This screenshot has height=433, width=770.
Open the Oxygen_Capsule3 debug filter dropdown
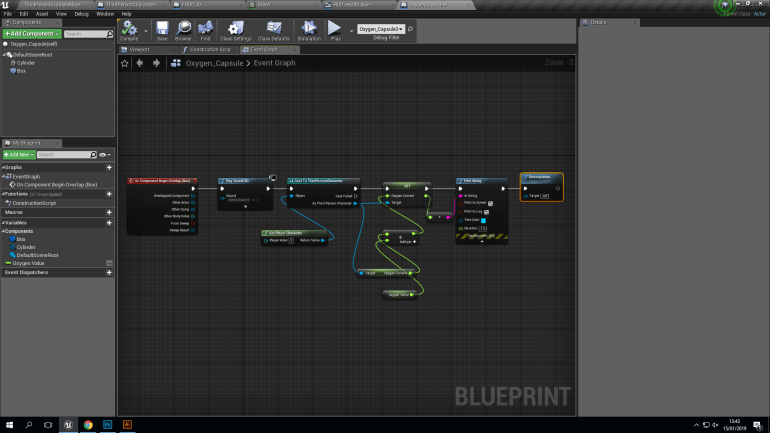[x=381, y=29]
